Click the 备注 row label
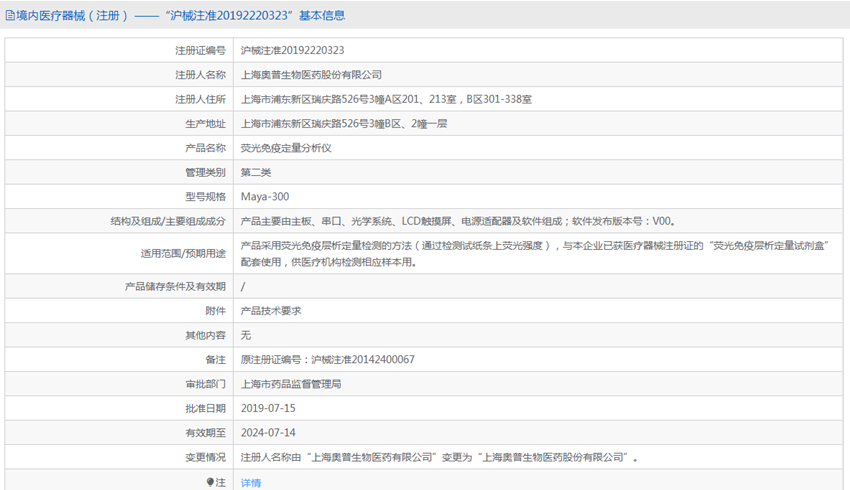 pyautogui.click(x=215, y=359)
